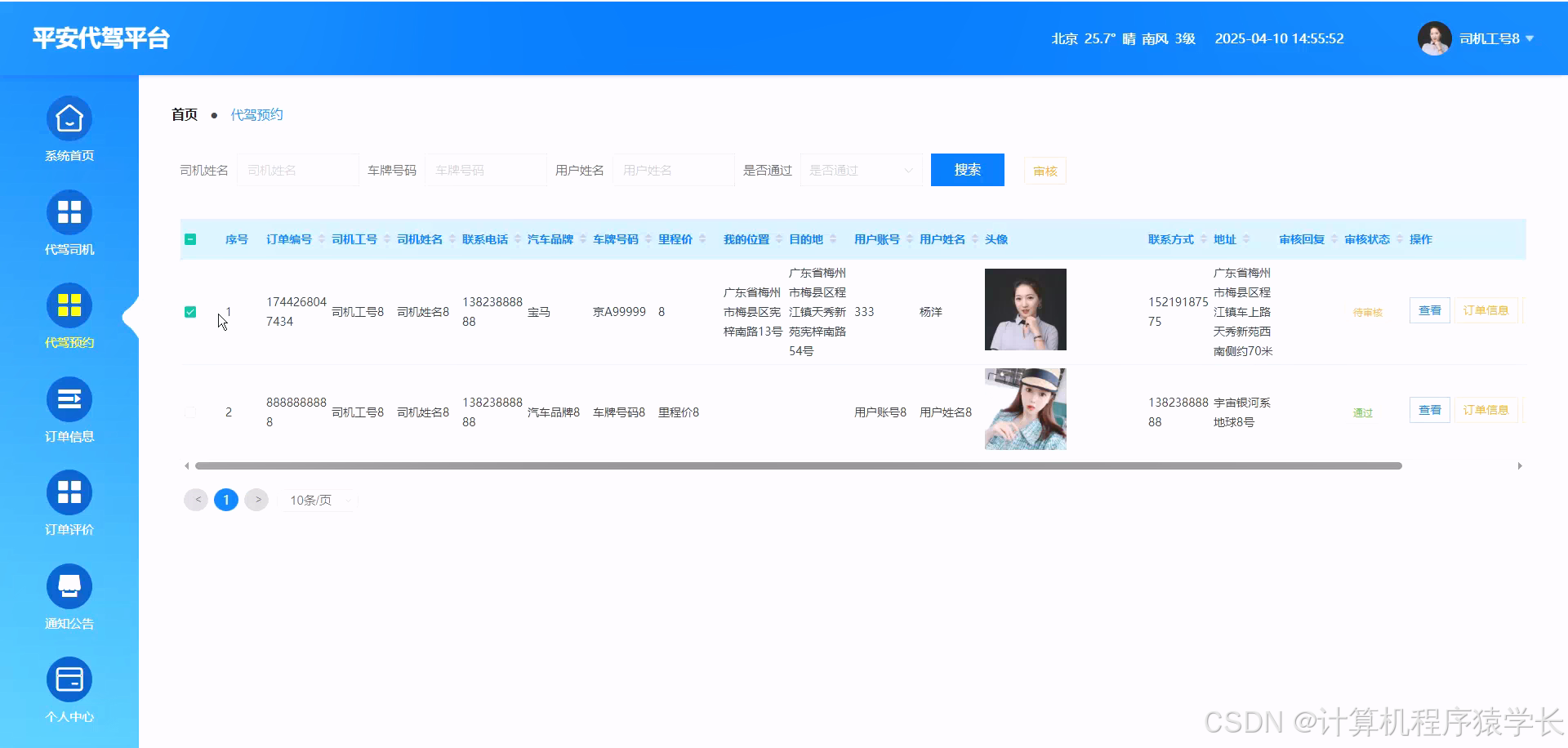Sort by 我的位置 column arrows

778,239
